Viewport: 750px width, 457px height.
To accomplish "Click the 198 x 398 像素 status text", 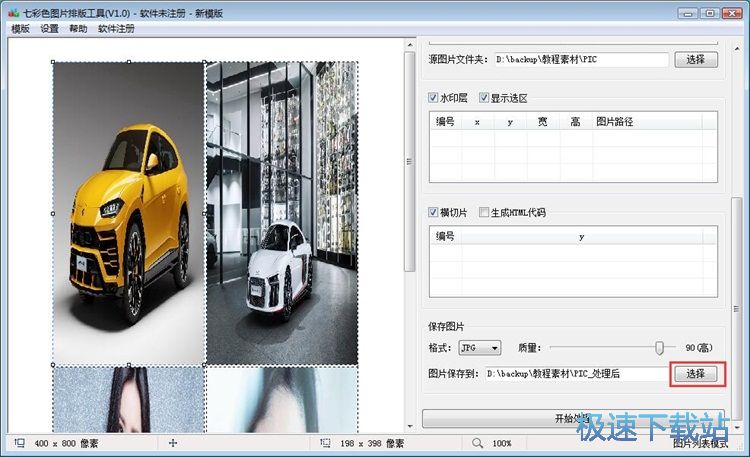I will pos(372,444).
